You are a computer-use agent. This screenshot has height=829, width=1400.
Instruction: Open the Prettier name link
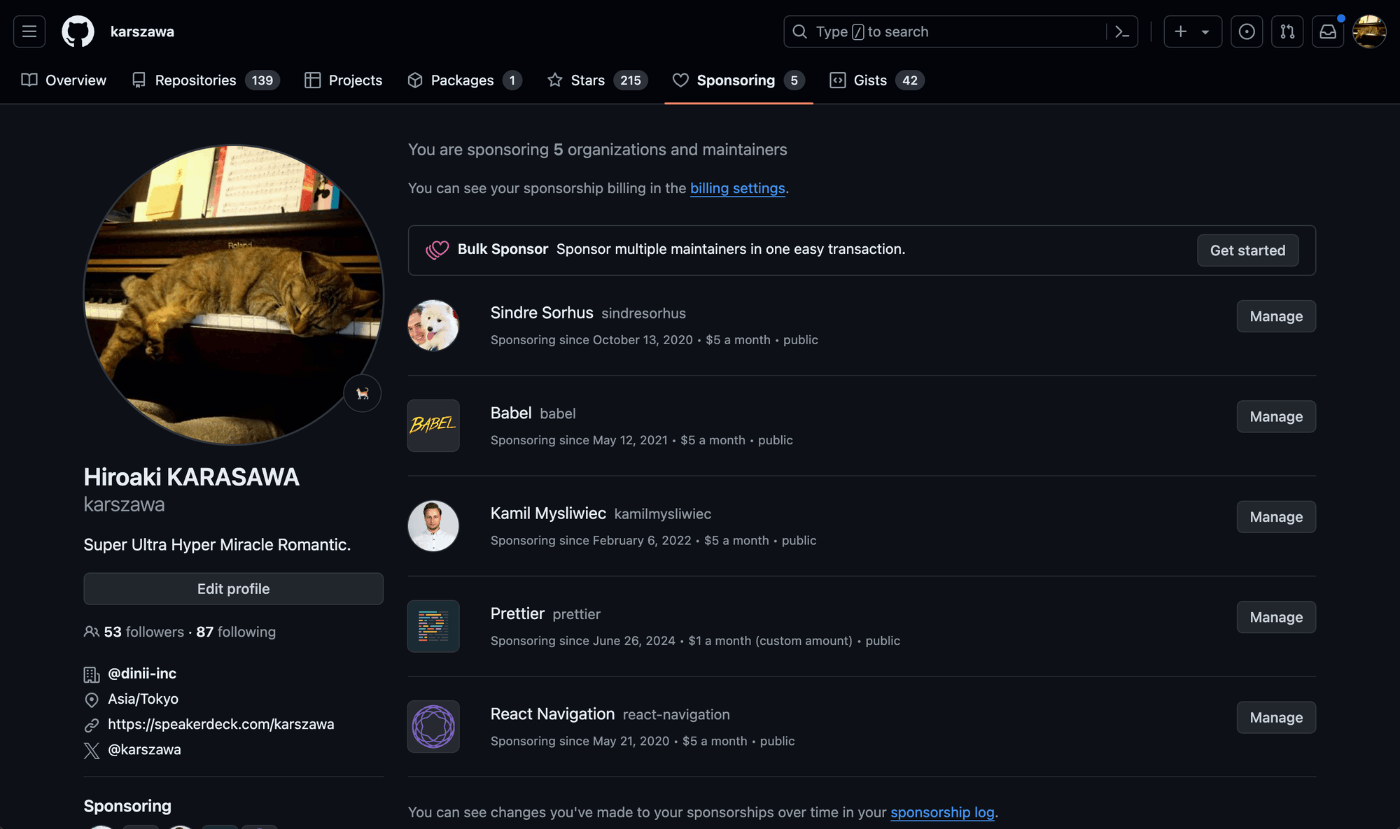pos(517,613)
